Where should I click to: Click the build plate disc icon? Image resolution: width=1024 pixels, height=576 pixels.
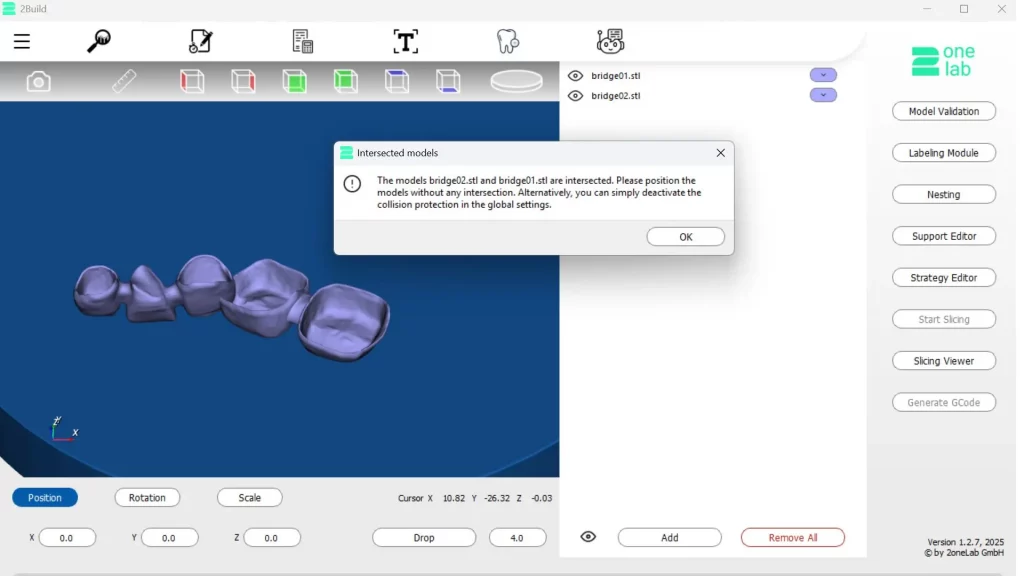[x=517, y=82]
